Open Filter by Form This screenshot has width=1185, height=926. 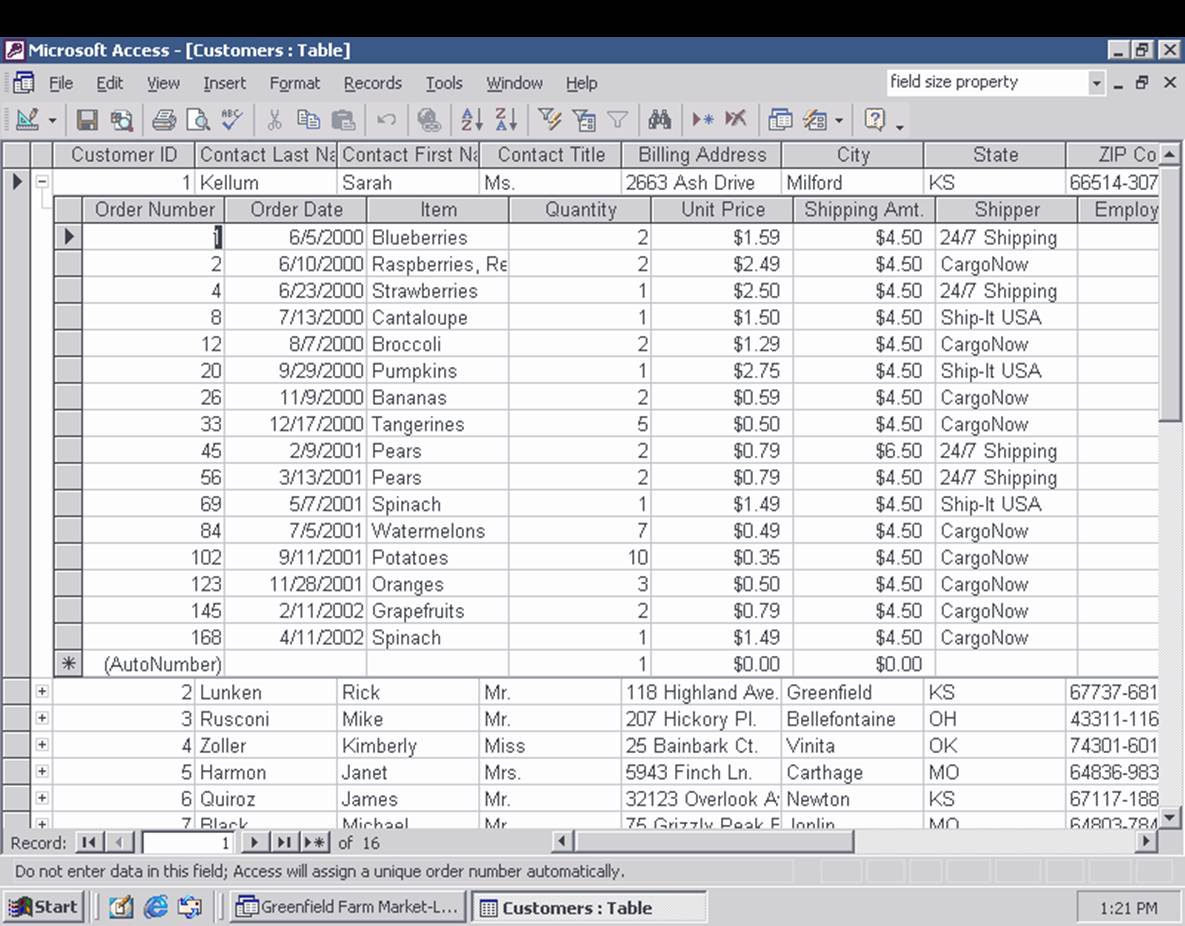pos(583,119)
